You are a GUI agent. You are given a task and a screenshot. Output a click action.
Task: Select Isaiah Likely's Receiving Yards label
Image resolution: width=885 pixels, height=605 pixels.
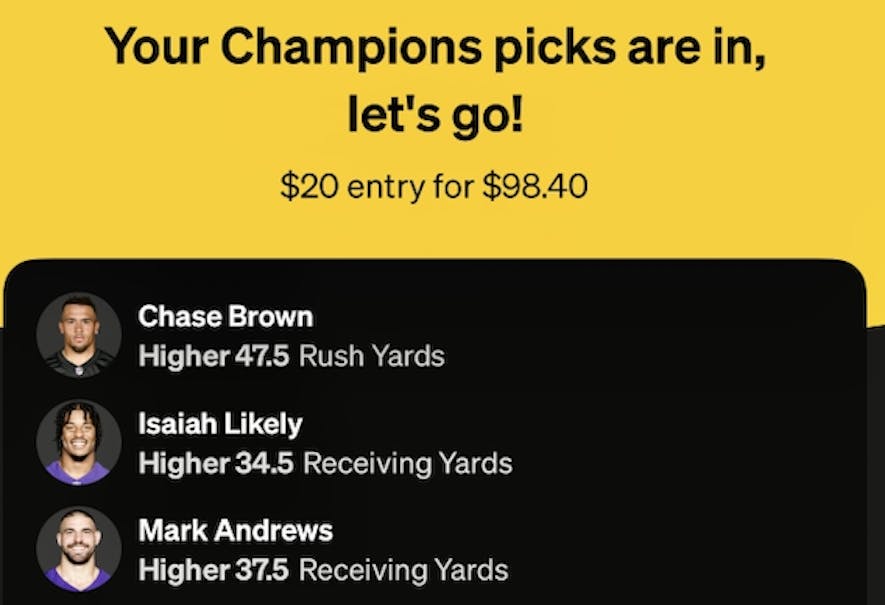[407, 464]
